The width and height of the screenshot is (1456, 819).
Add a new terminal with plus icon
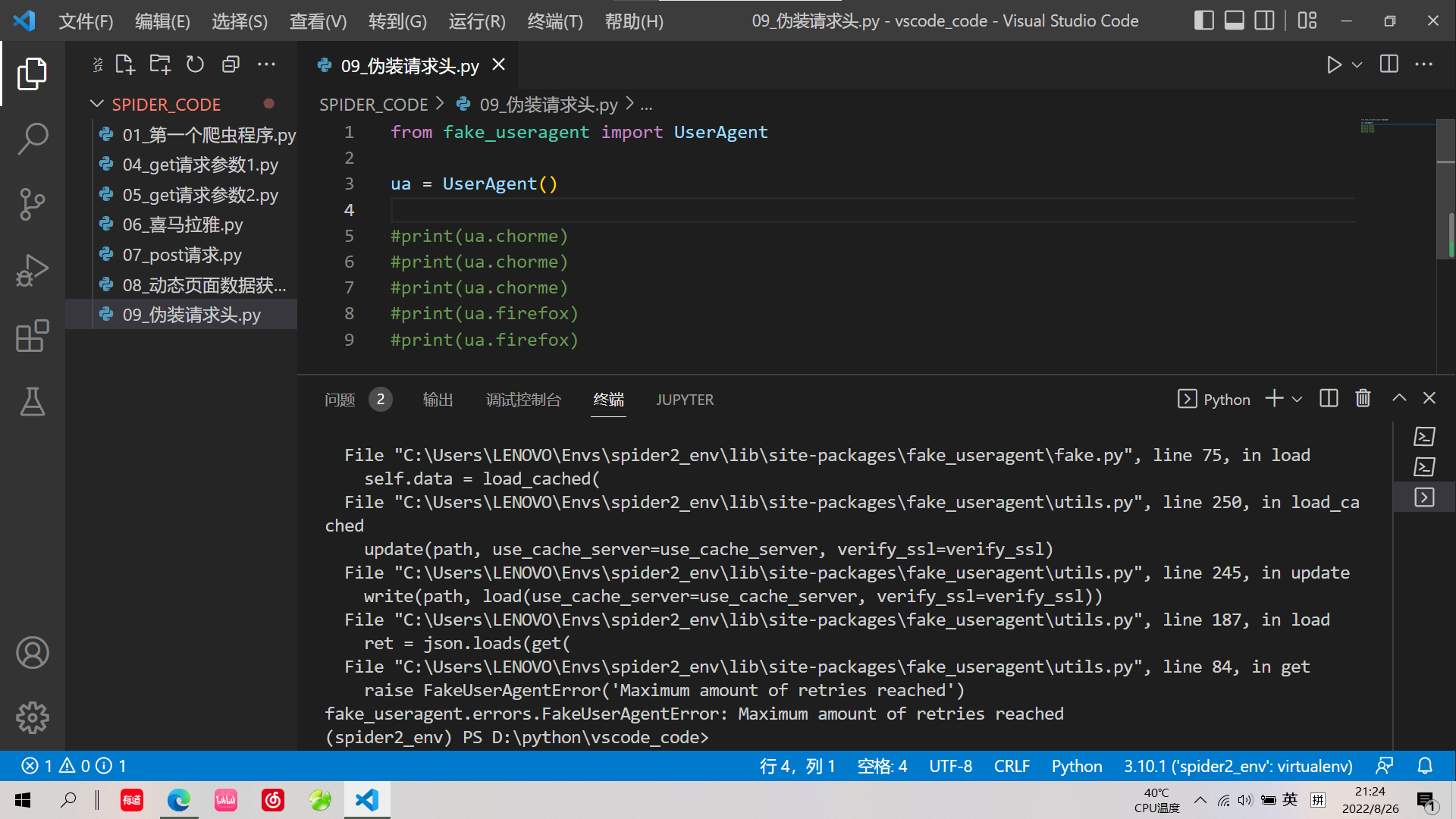pyautogui.click(x=1274, y=398)
